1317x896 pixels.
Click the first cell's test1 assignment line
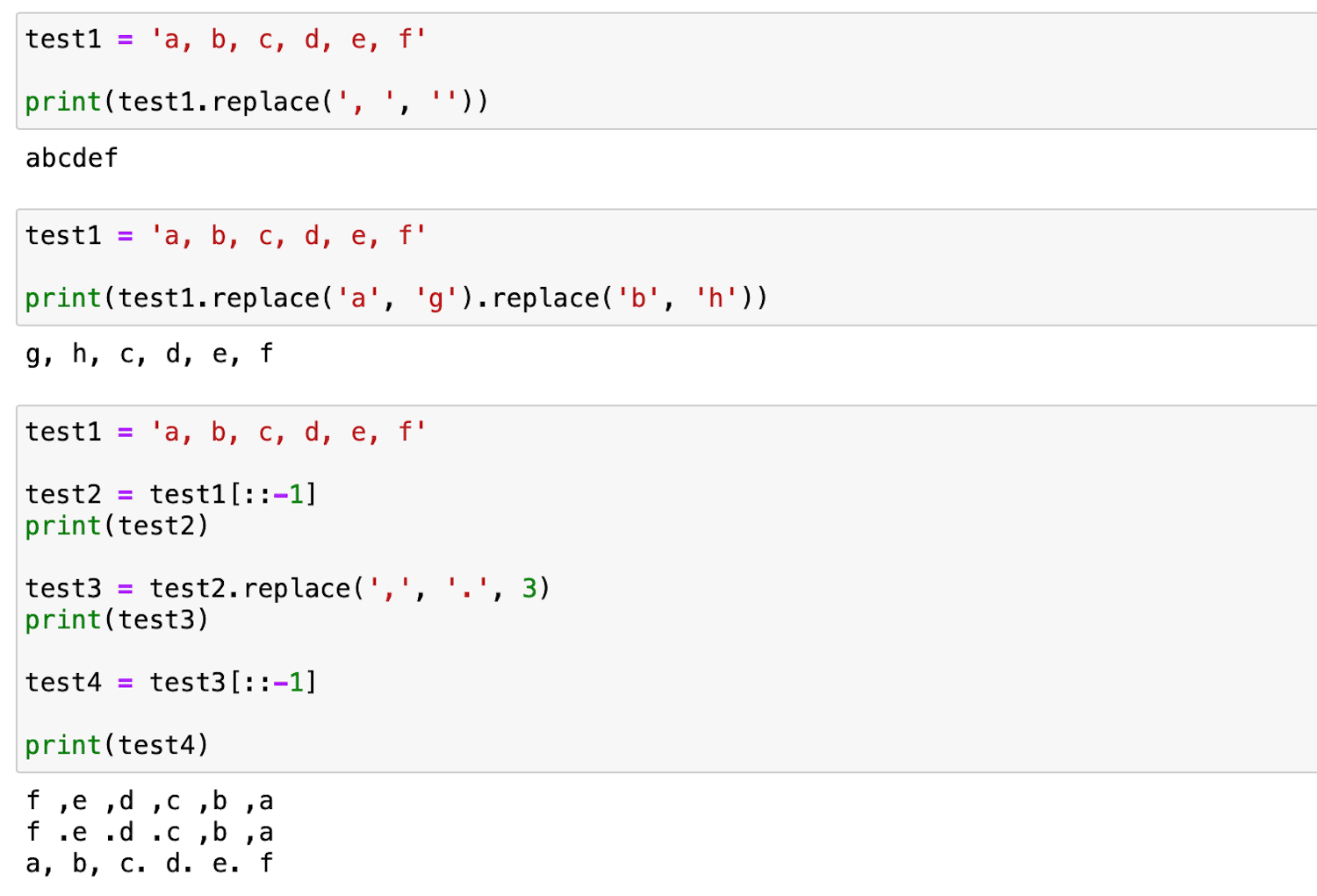pyautogui.click(x=226, y=39)
